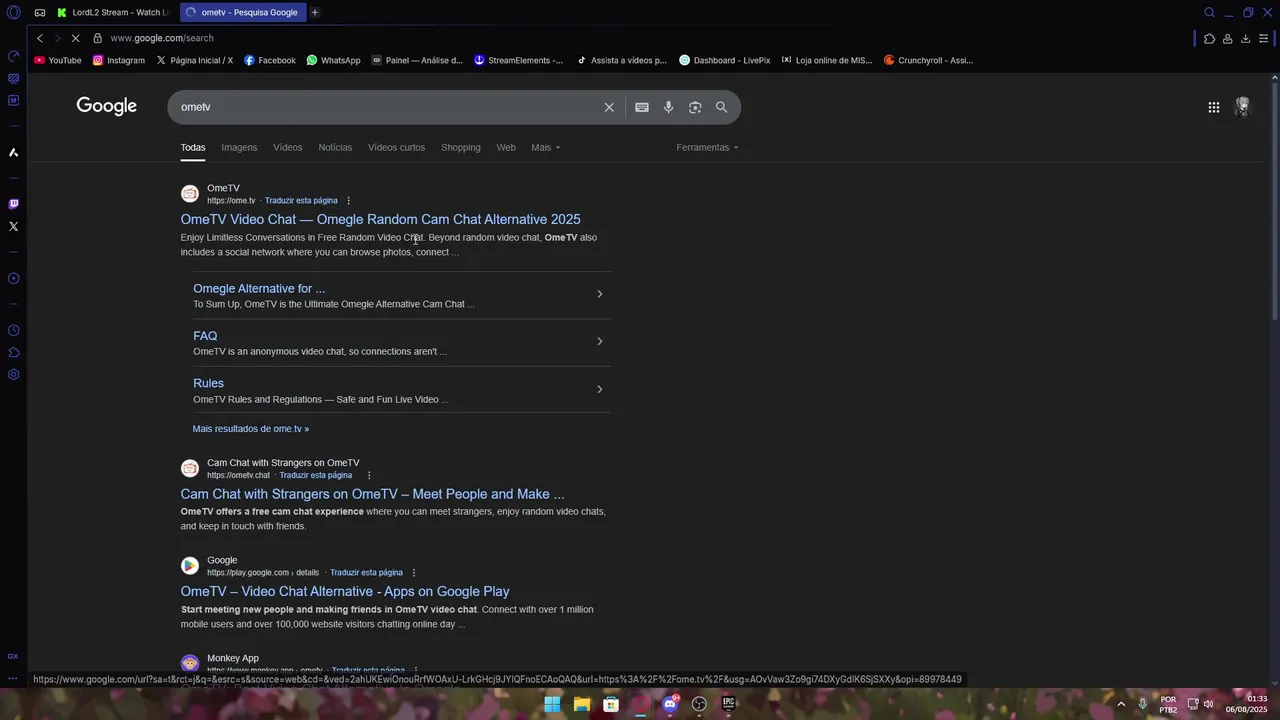Expand the Mais dropdown filter
This screenshot has height=720, width=1280.
(545, 148)
